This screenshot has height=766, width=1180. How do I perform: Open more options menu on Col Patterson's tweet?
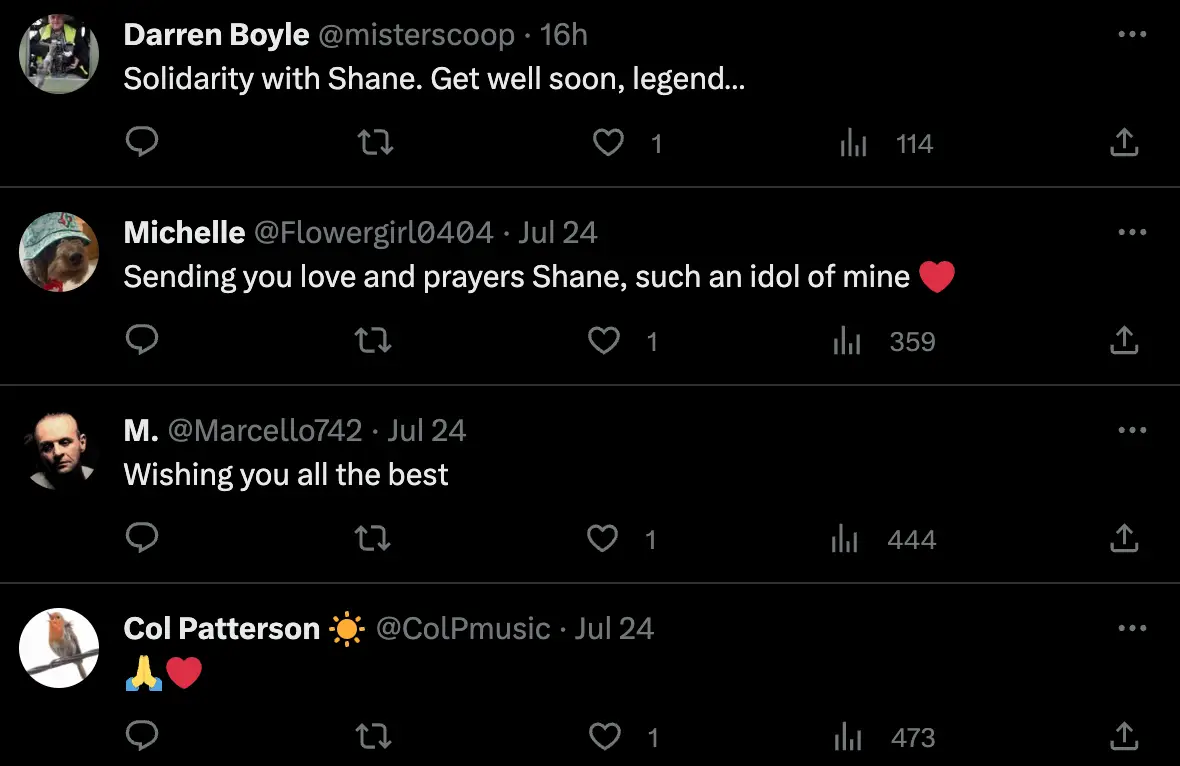(x=1131, y=628)
